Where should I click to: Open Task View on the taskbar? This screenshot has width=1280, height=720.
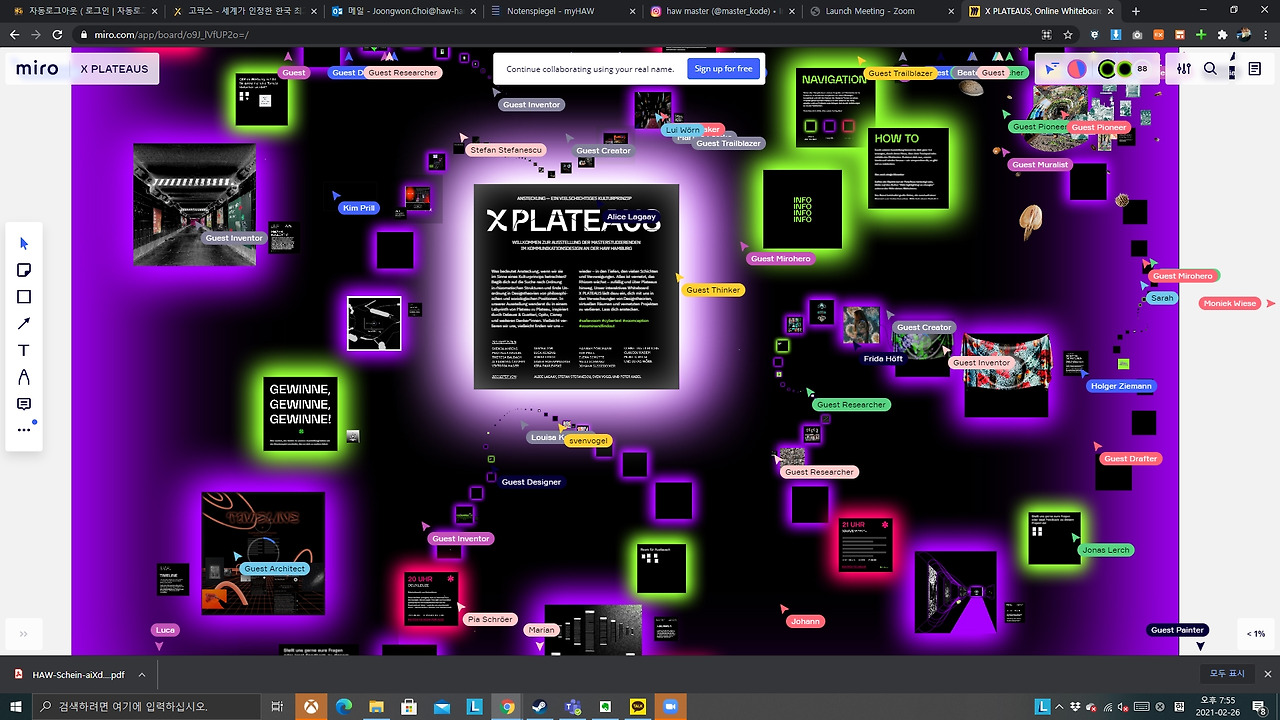click(278, 706)
